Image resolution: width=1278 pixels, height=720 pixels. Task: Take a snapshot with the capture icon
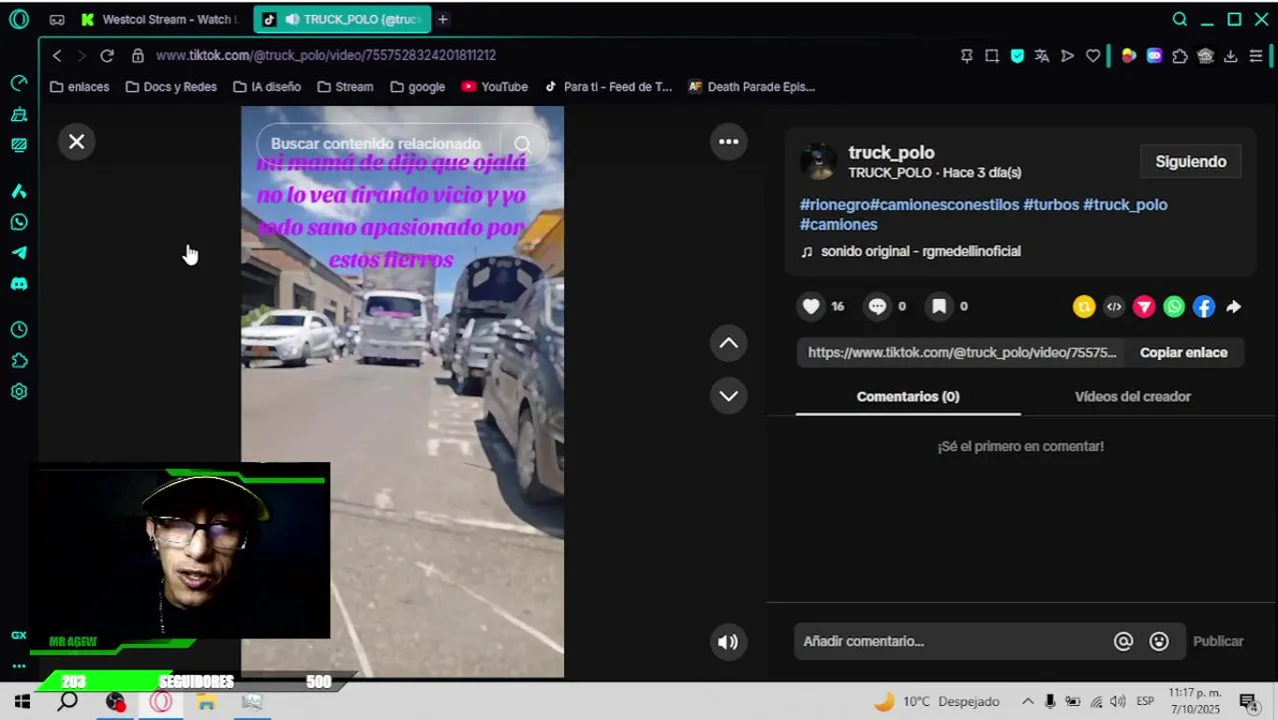992,56
